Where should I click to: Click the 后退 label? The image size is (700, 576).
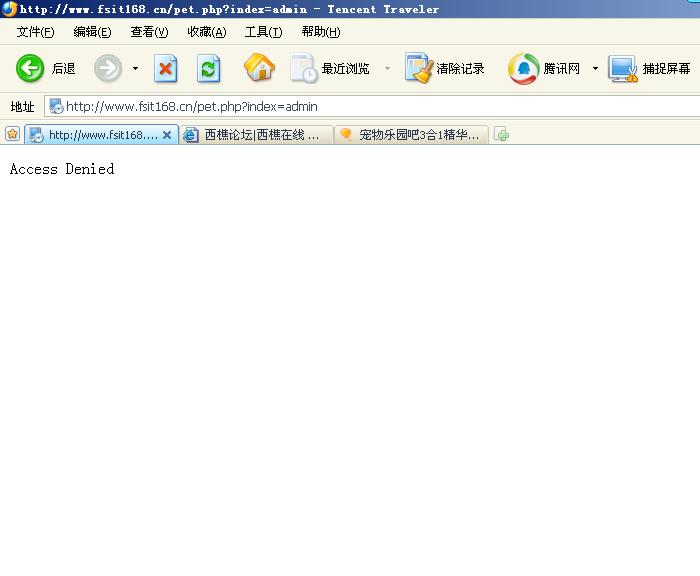click(x=63, y=68)
